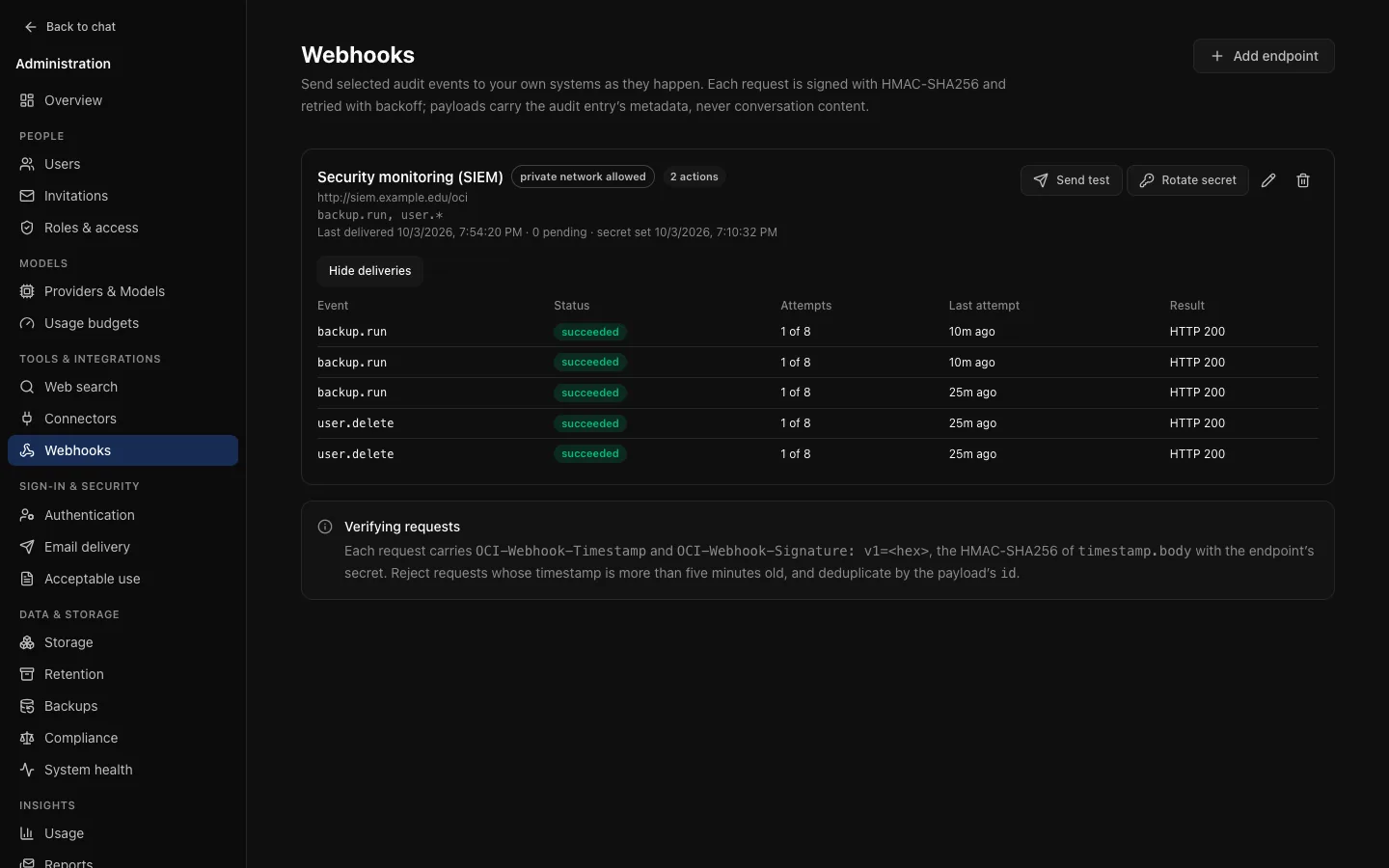Add a new webhook endpoint
Viewport: 1389px width, 868px height.
1264,56
